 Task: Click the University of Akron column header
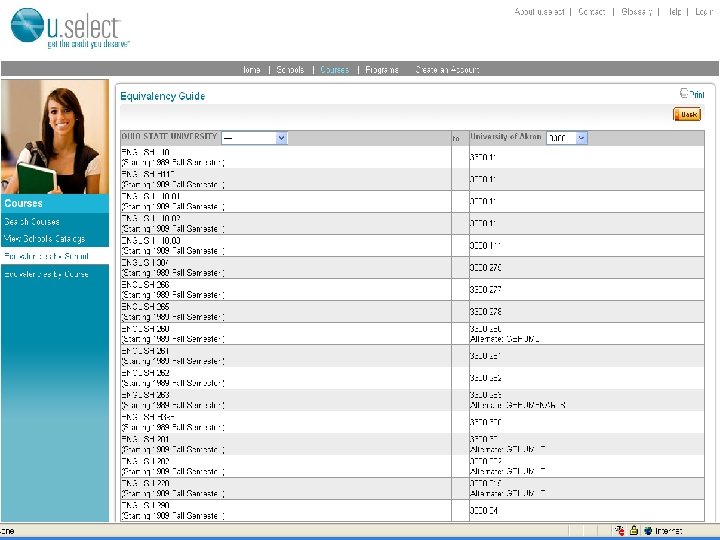click(x=506, y=136)
